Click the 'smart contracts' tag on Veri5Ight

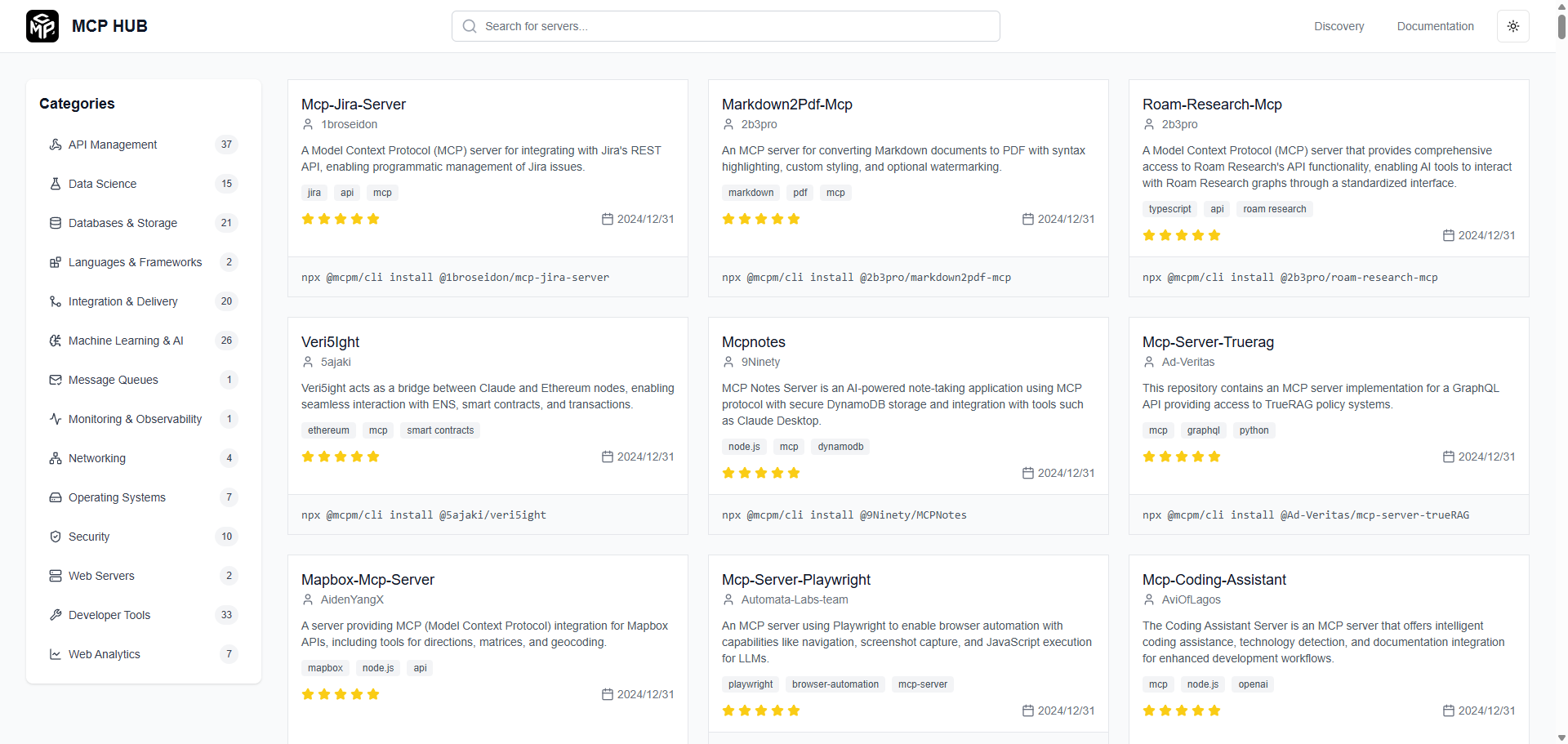[440, 430]
